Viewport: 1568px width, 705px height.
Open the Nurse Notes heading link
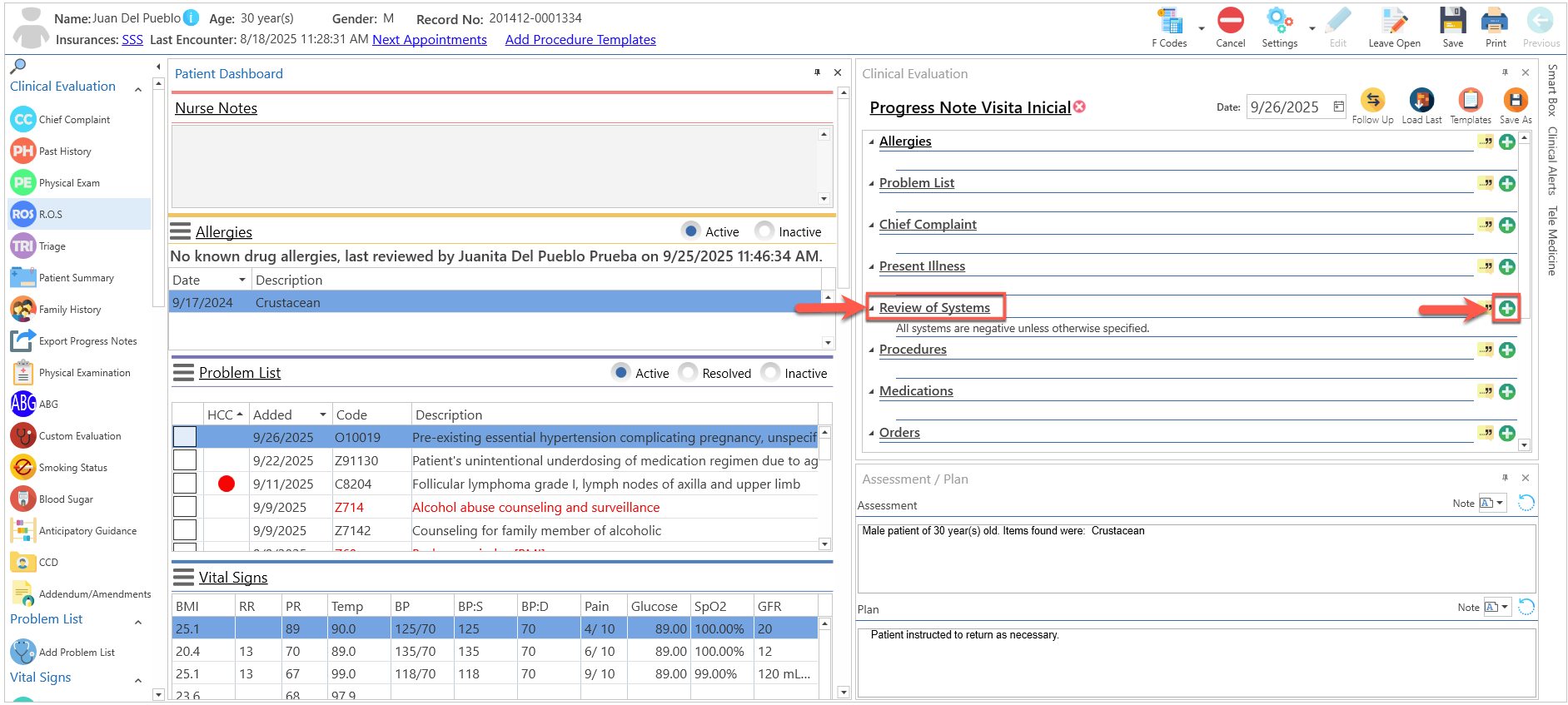click(x=217, y=108)
